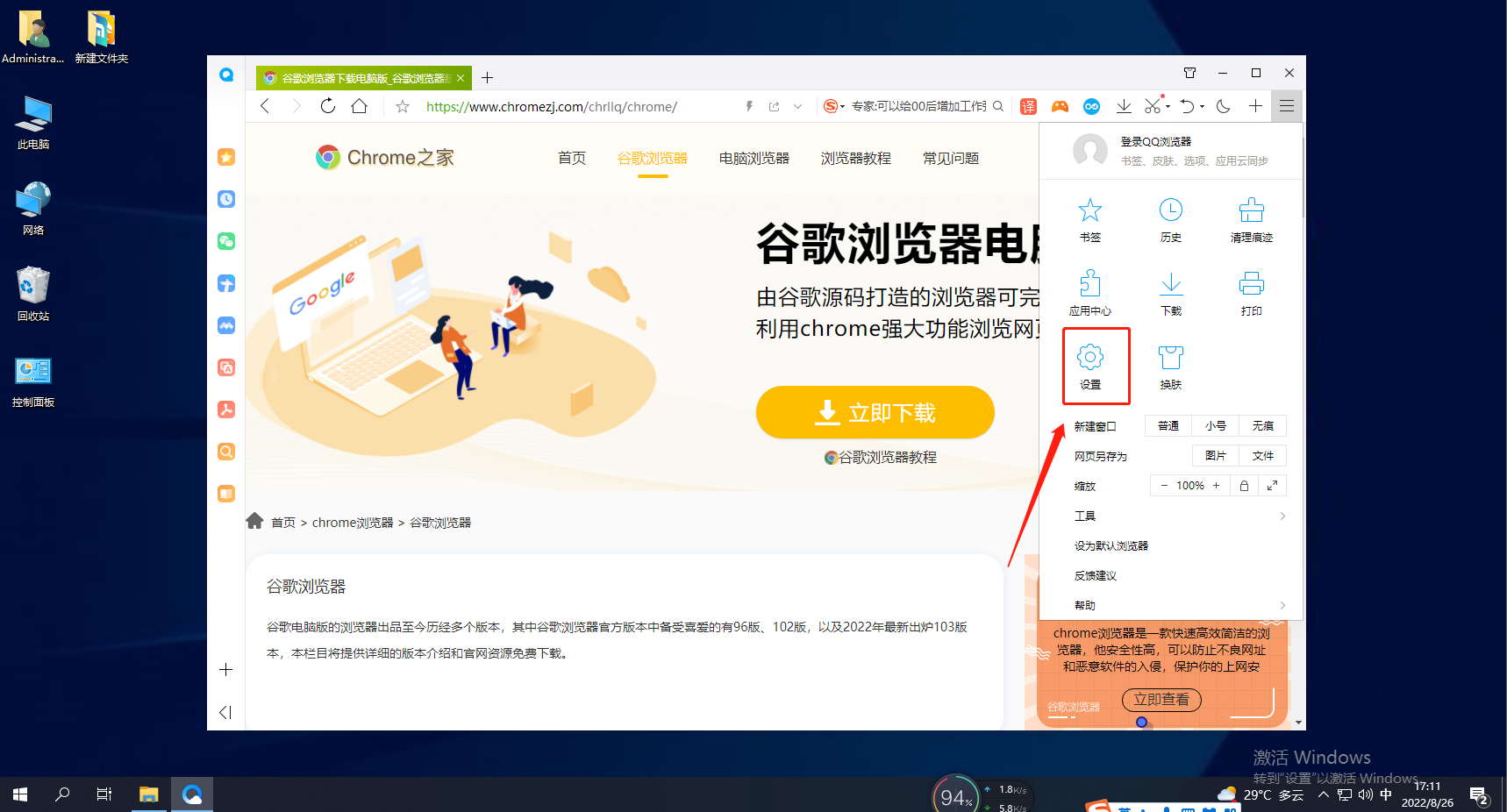Open new 无痕 incognito window
The height and width of the screenshot is (812, 1507).
tap(1262, 425)
